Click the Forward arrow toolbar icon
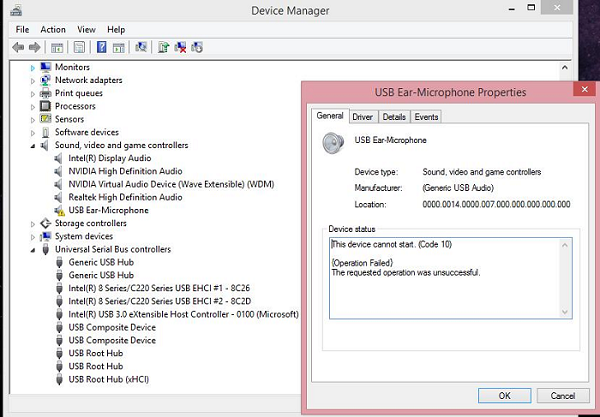 tap(34, 47)
